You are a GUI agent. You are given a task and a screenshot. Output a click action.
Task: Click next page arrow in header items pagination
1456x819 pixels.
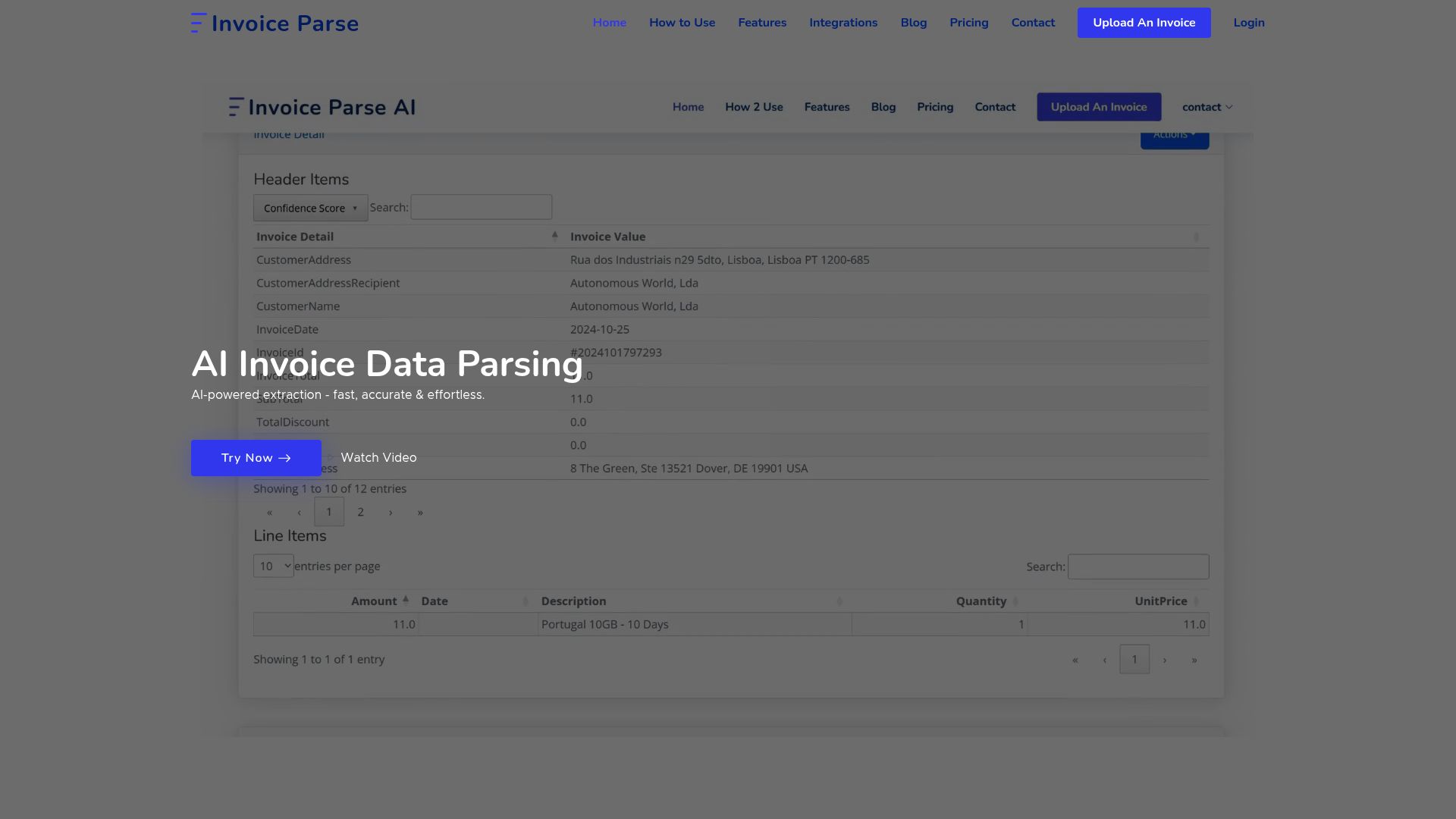pos(391,512)
